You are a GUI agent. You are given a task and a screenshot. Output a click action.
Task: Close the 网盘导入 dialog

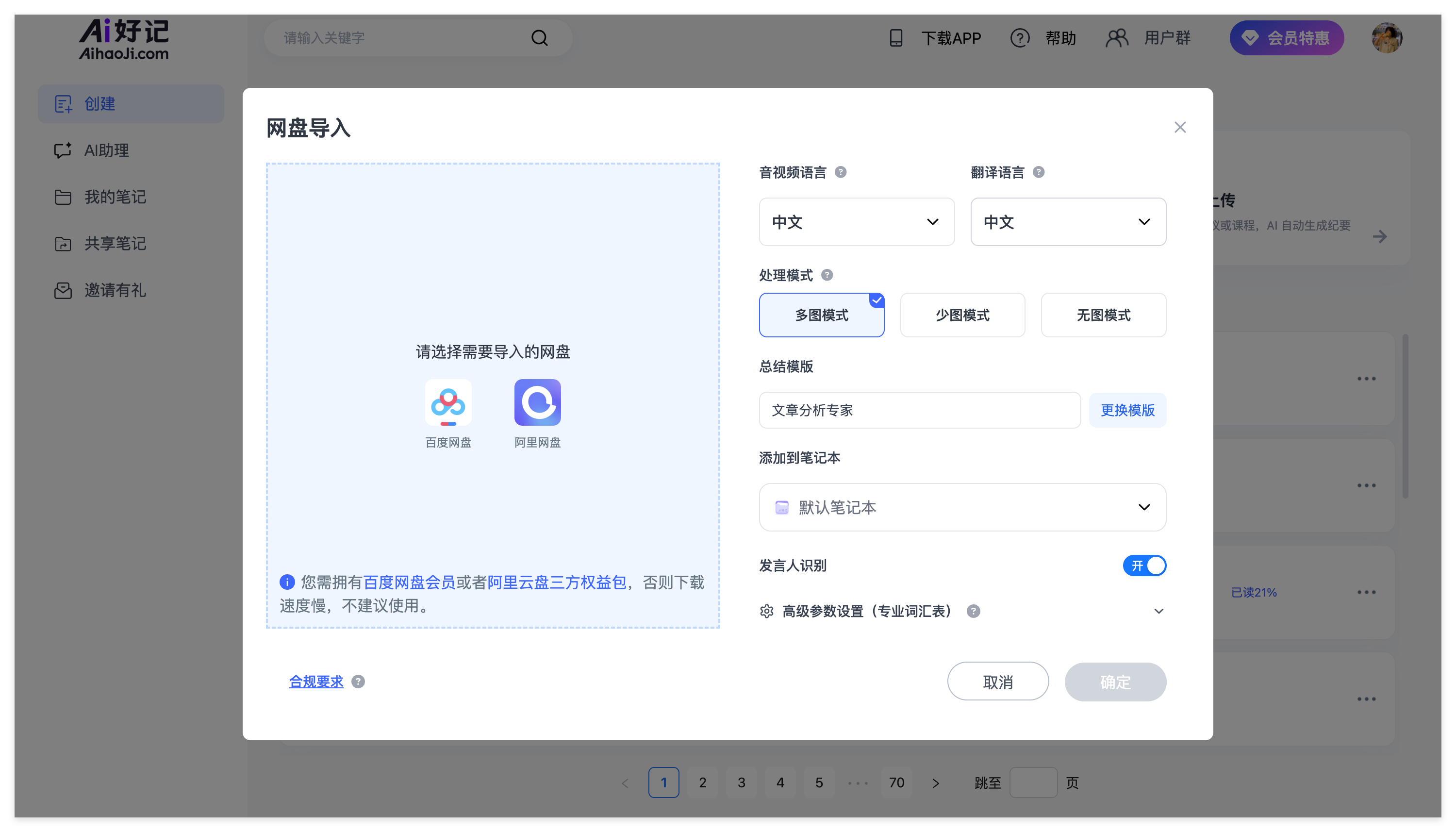click(x=1179, y=127)
